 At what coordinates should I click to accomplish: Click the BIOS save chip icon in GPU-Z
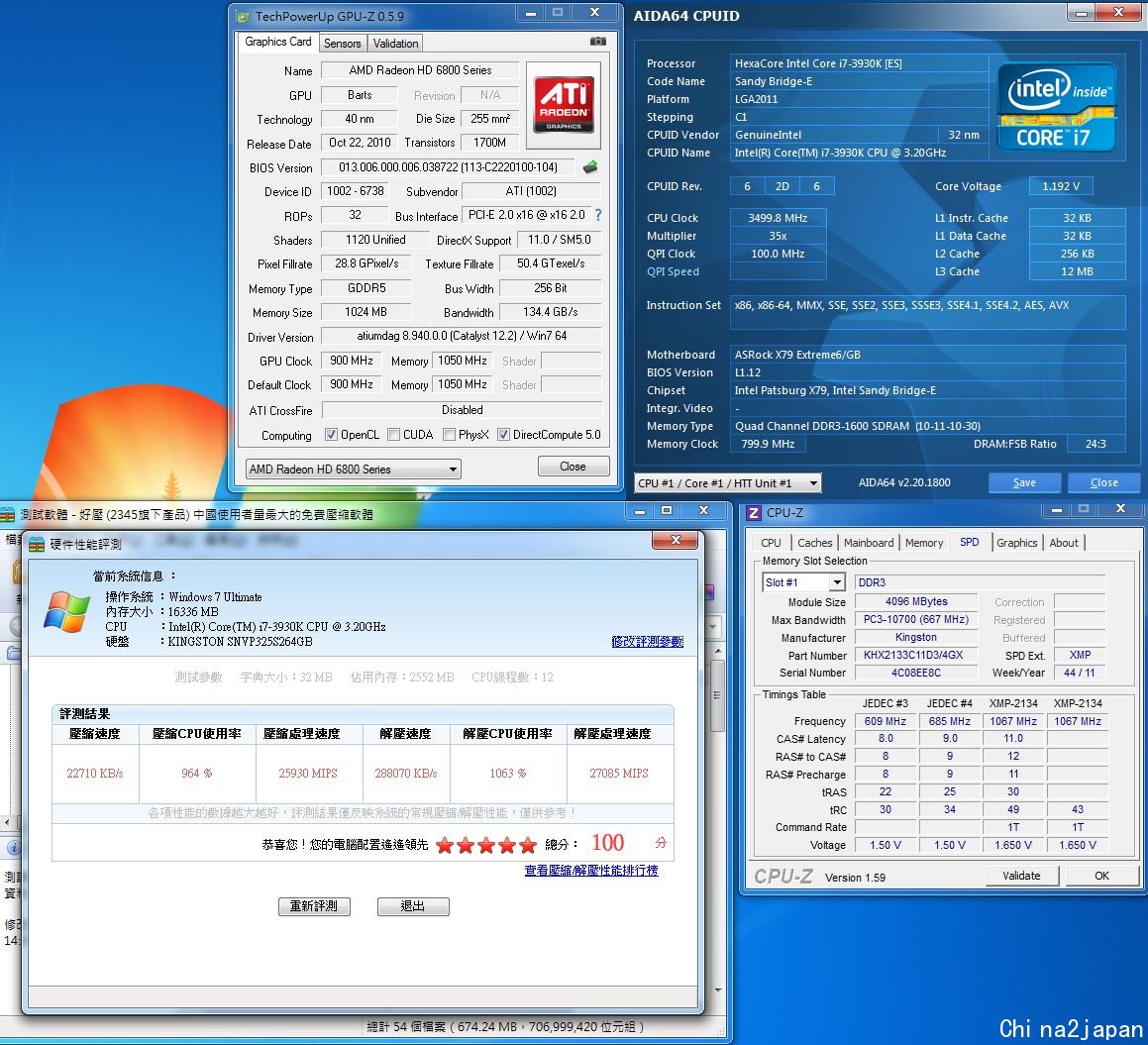coord(590,167)
